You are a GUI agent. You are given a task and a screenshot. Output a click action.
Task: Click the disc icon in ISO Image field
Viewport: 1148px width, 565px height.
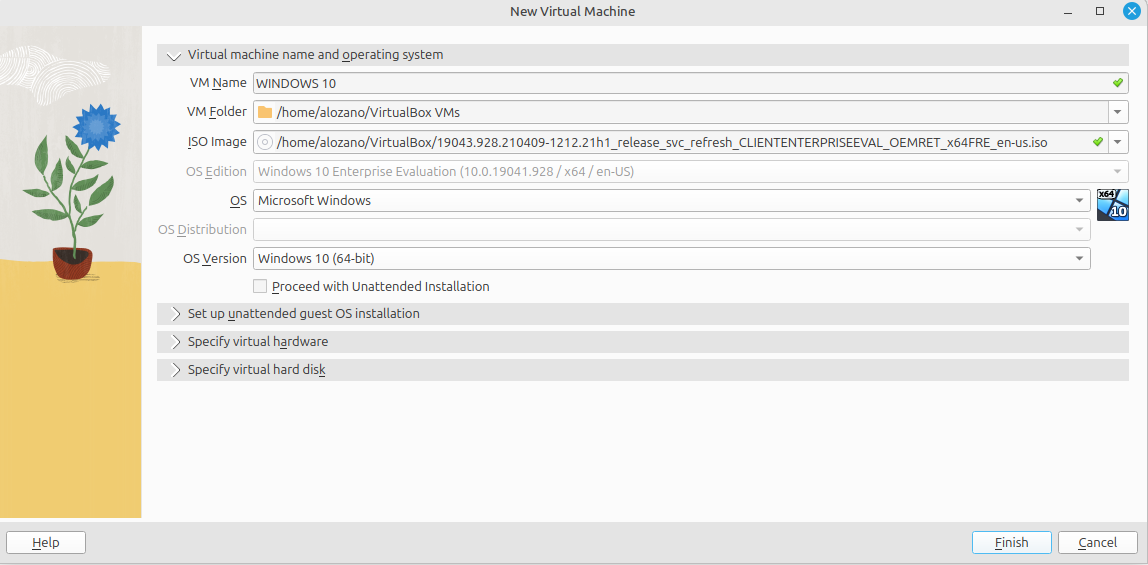(x=265, y=142)
